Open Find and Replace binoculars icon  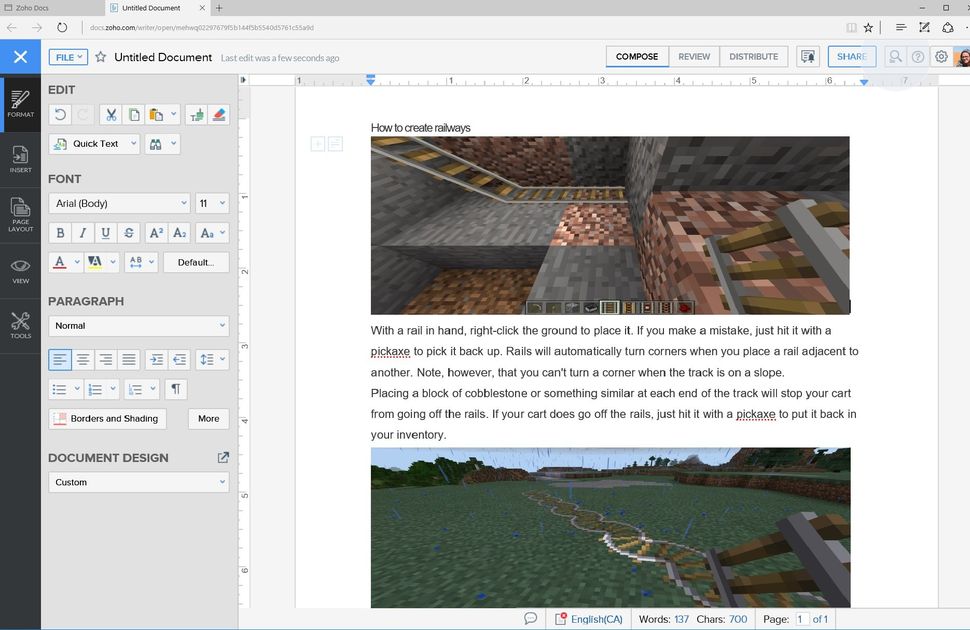155,144
